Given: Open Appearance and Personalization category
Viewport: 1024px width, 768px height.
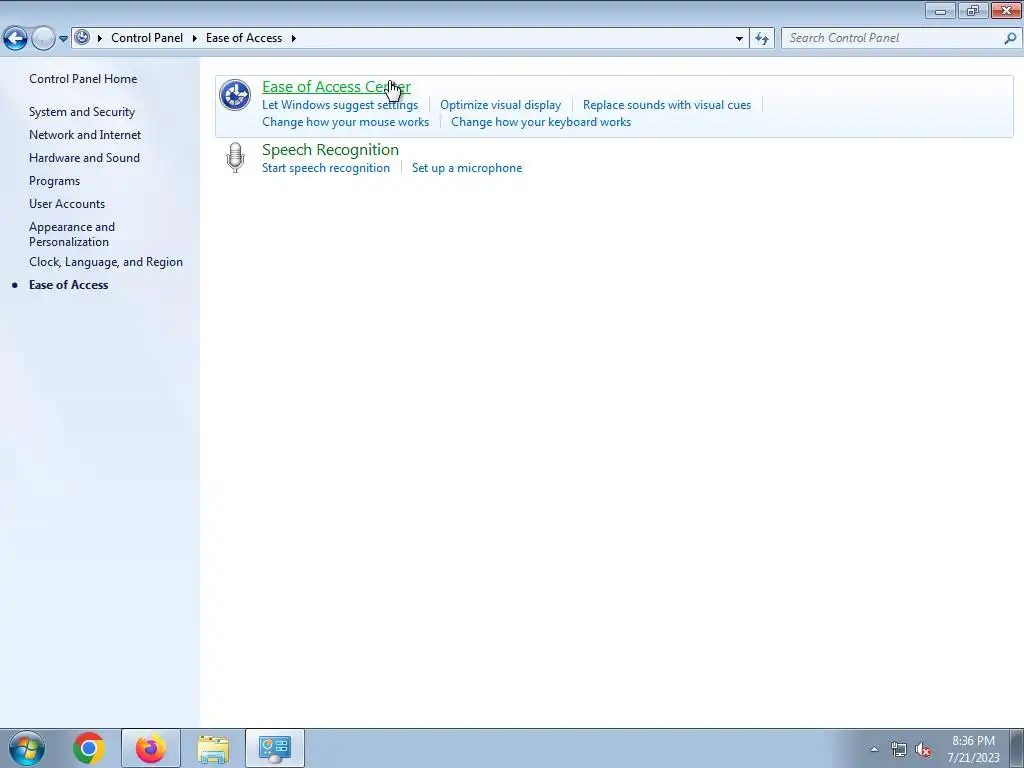Looking at the screenshot, I should (72, 234).
